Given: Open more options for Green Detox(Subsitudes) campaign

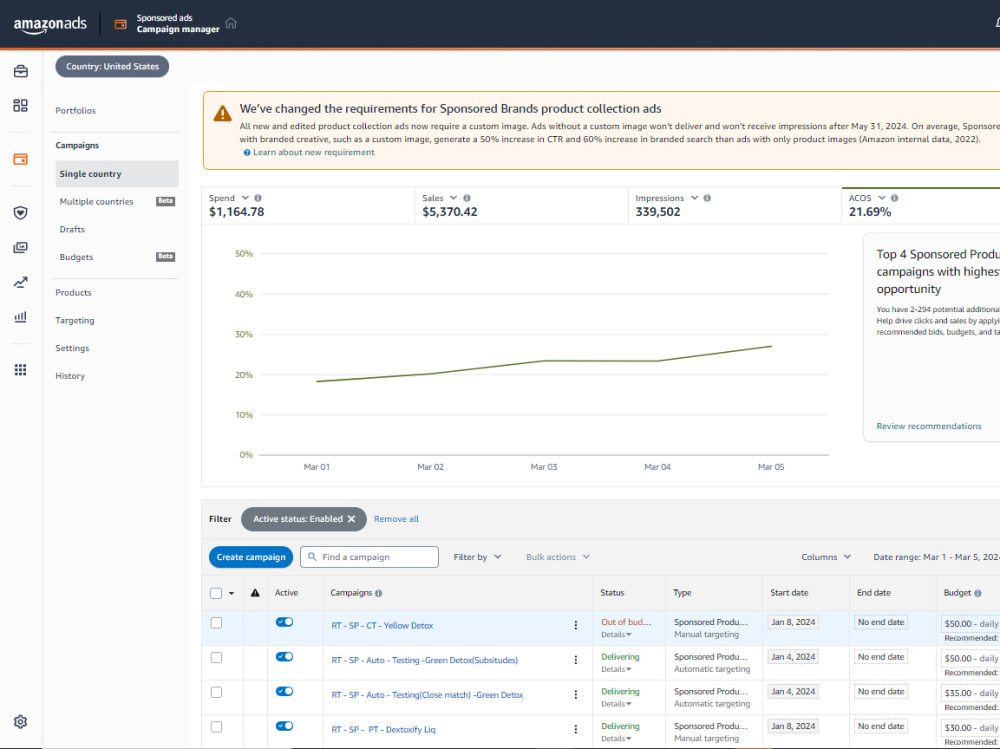Looking at the screenshot, I should point(575,660).
